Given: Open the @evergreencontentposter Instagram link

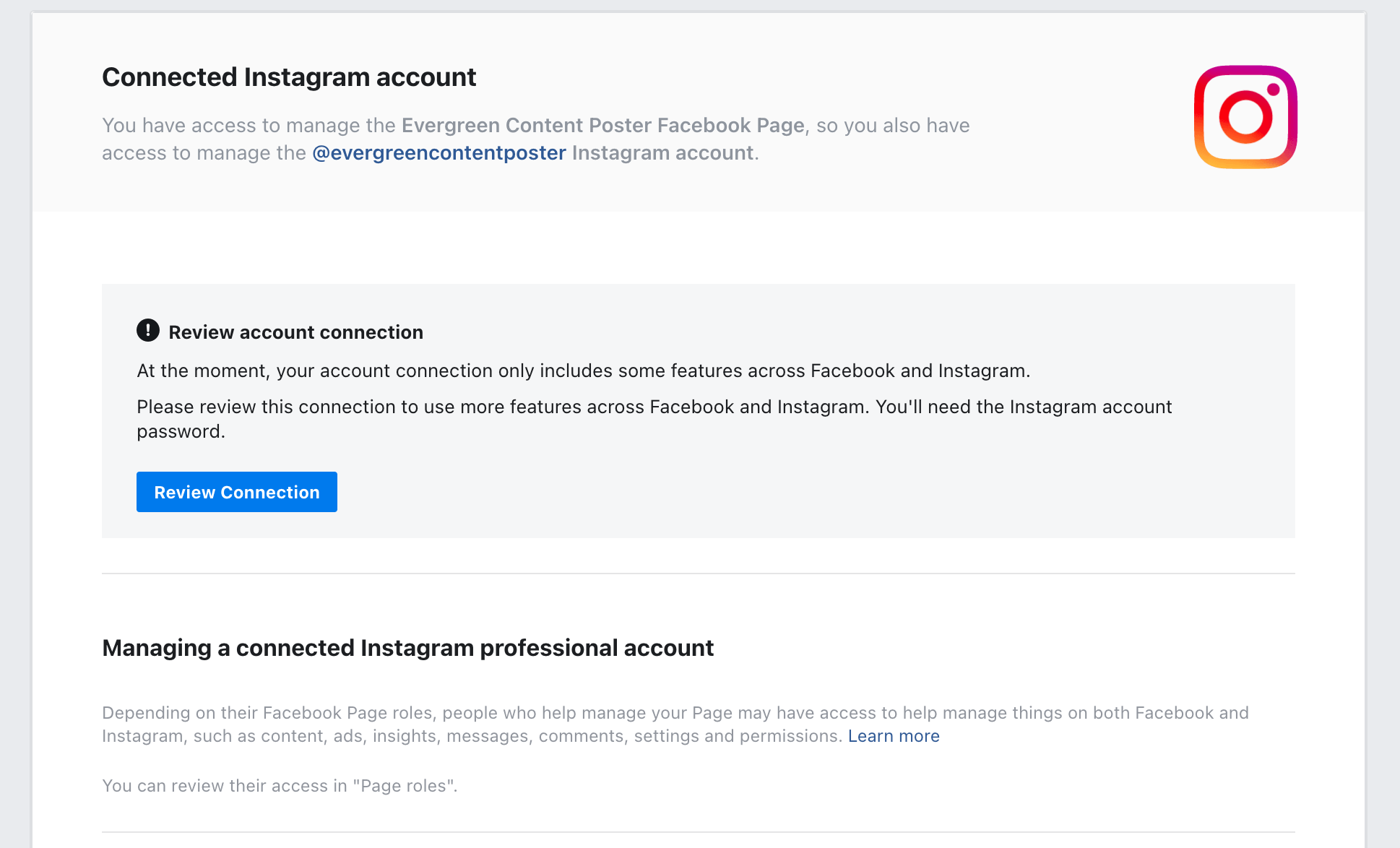Looking at the screenshot, I should [438, 153].
